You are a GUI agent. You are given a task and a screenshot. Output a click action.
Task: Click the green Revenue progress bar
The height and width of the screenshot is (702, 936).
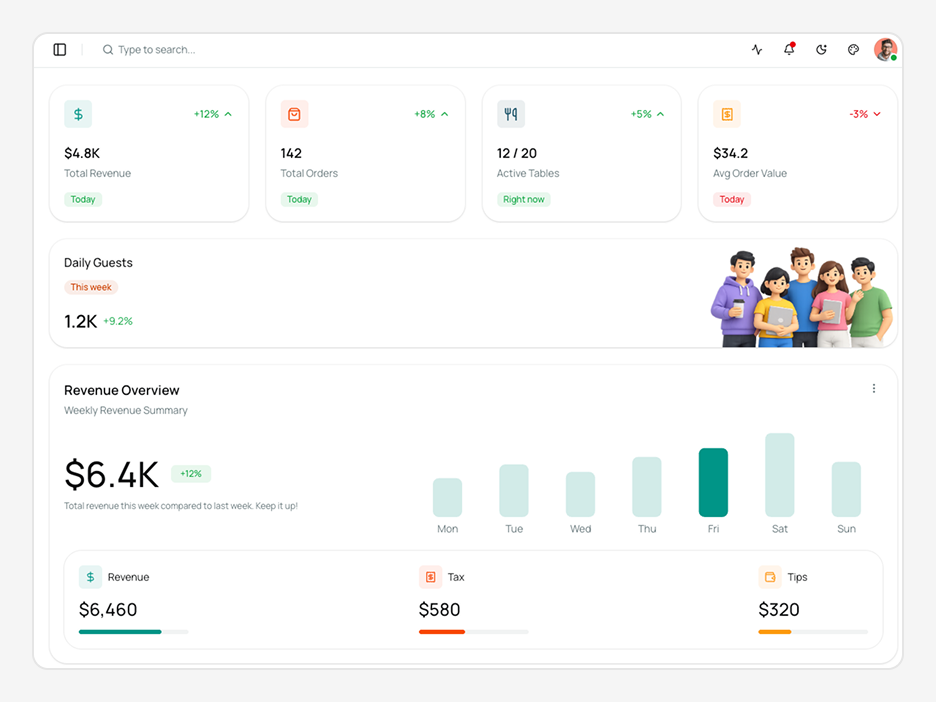tap(134, 632)
